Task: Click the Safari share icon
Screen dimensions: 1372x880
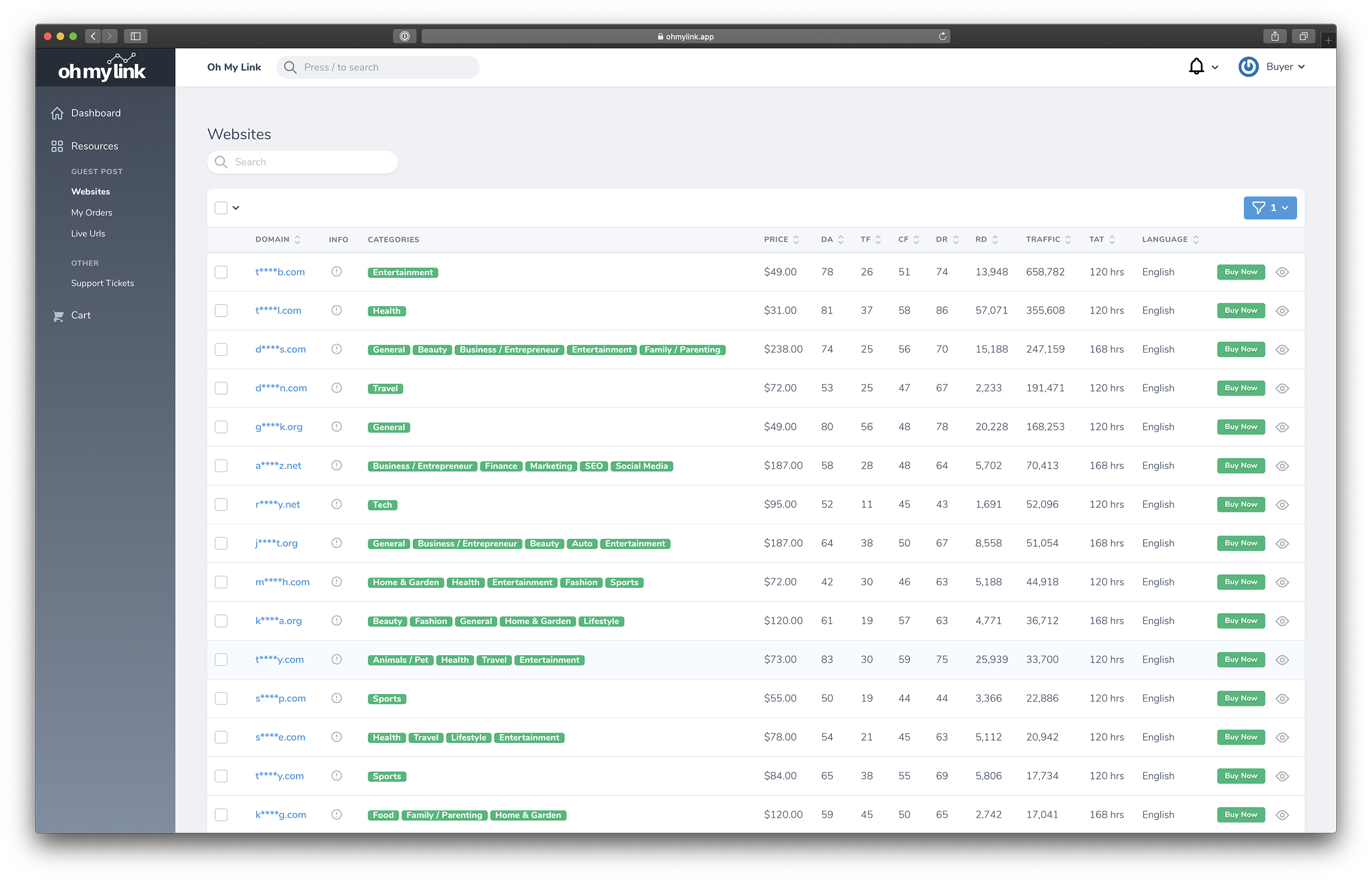Action: (x=1275, y=37)
